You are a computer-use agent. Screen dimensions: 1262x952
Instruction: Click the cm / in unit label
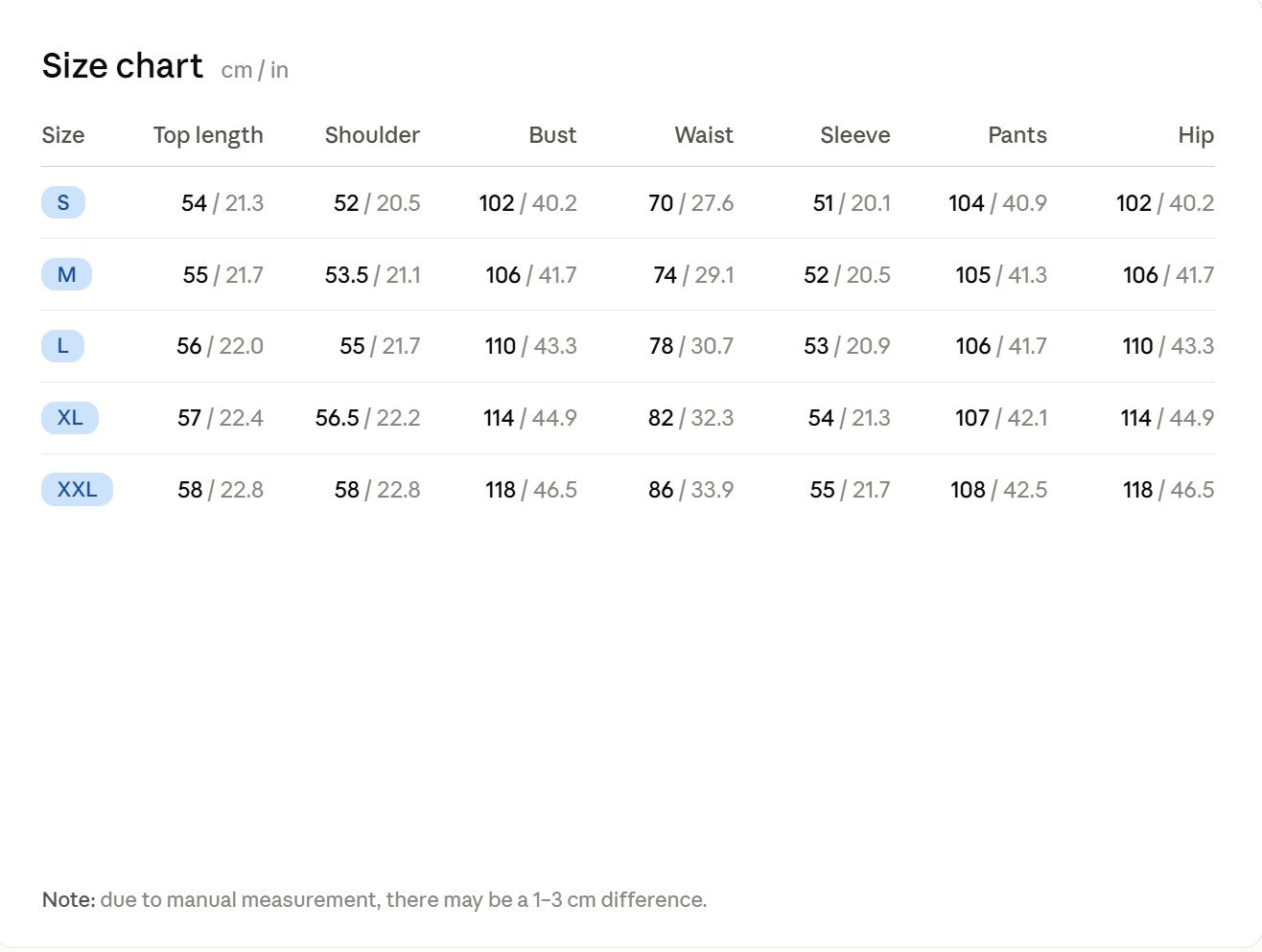click(x=254, y=70)
